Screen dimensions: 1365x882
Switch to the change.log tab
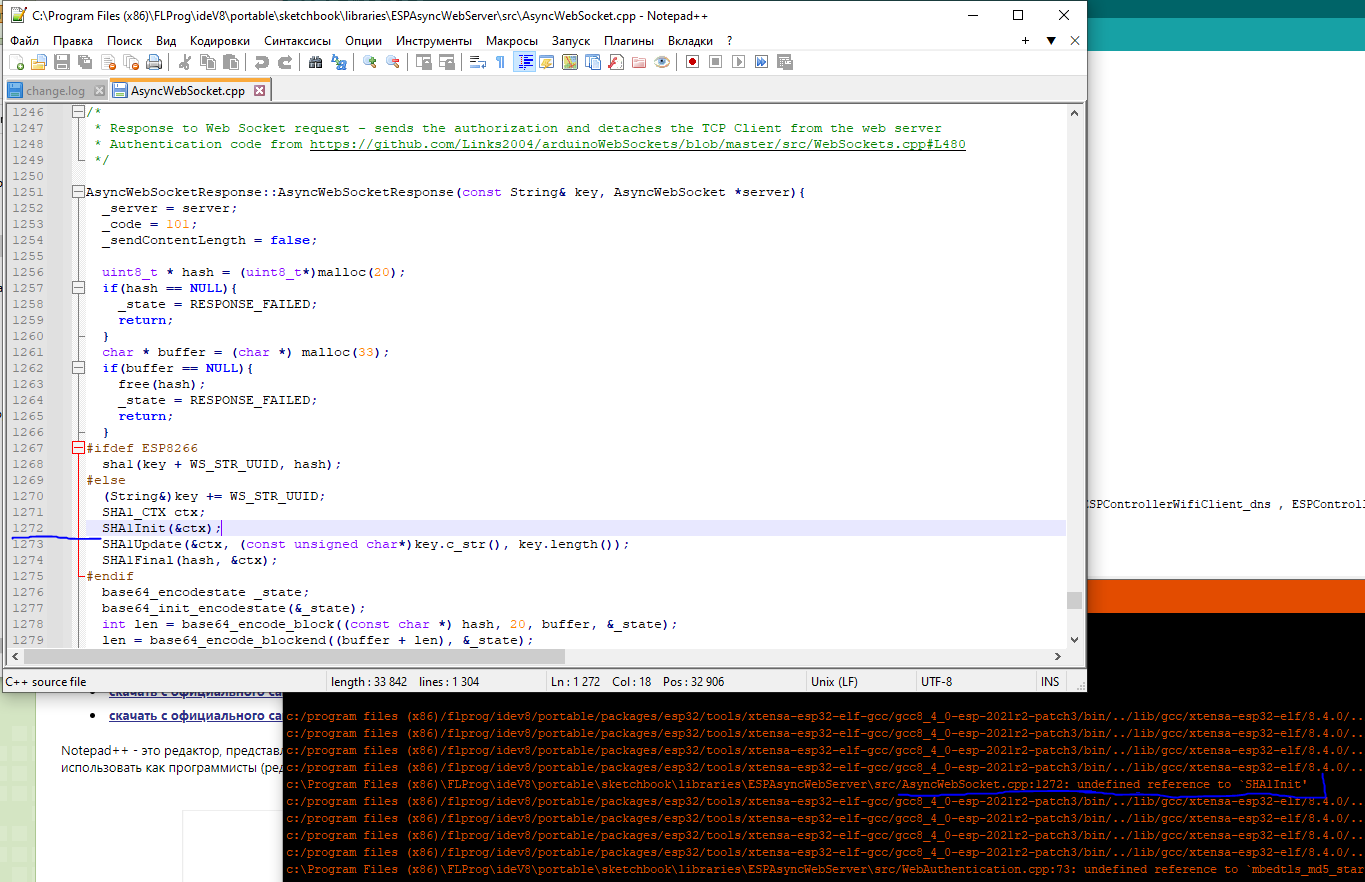[x=55, y=91]
